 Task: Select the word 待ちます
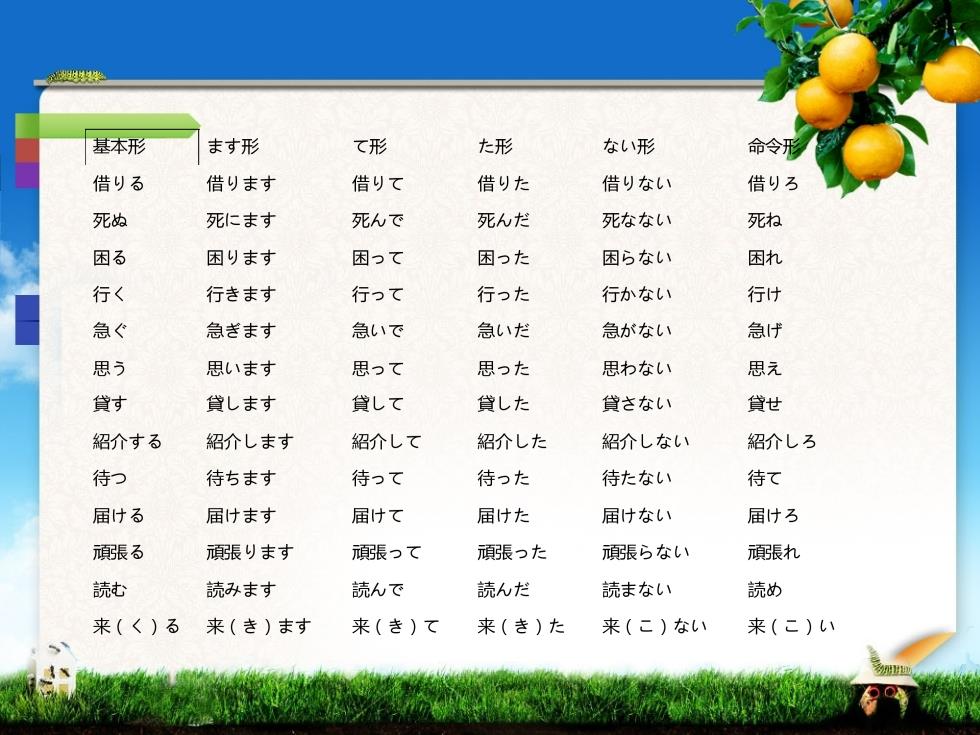(x=241, y=479)
